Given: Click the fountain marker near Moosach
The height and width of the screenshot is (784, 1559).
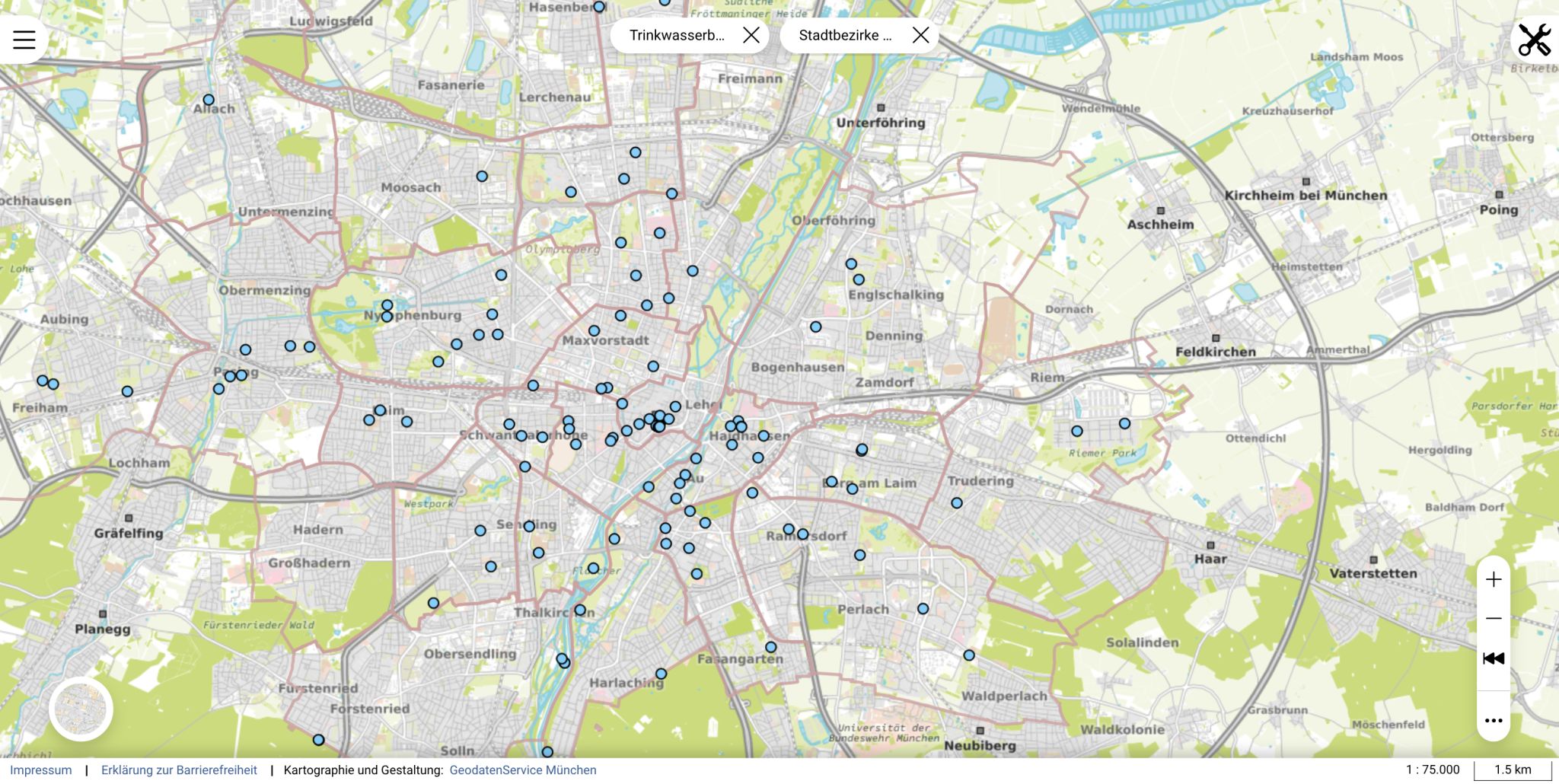Looking at the screenshot, I should click(482, 177).
